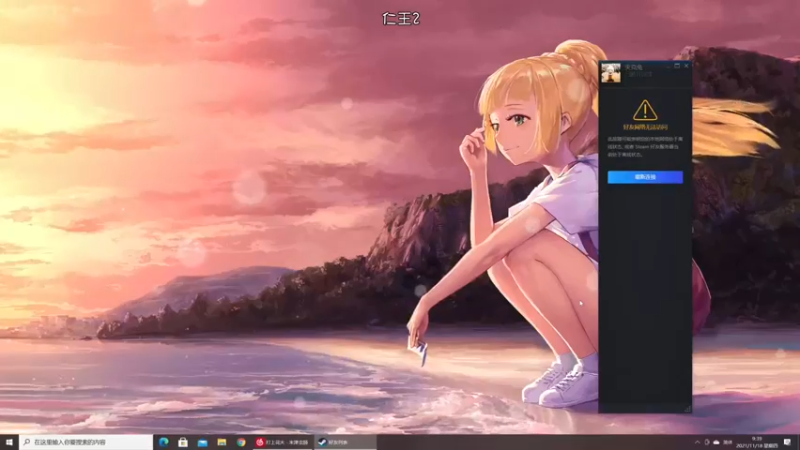The height and width of the screenshot is (450, 800).
Task: Maximize the Steam friends list window
Action: [x=677, y=66]
